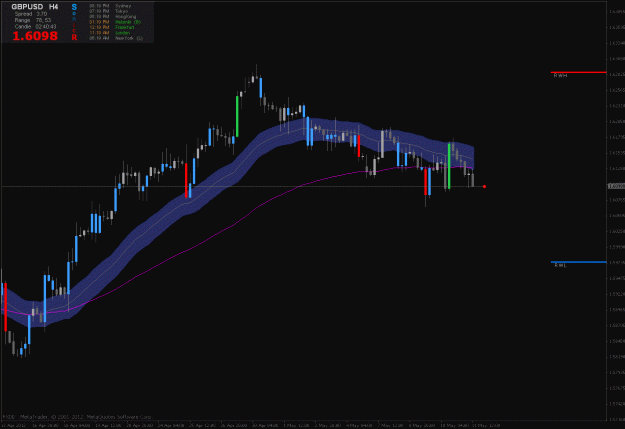Click the GBPUSD H4 chart title
This screenshot has height=429, width=625.
tap(35, 7)
